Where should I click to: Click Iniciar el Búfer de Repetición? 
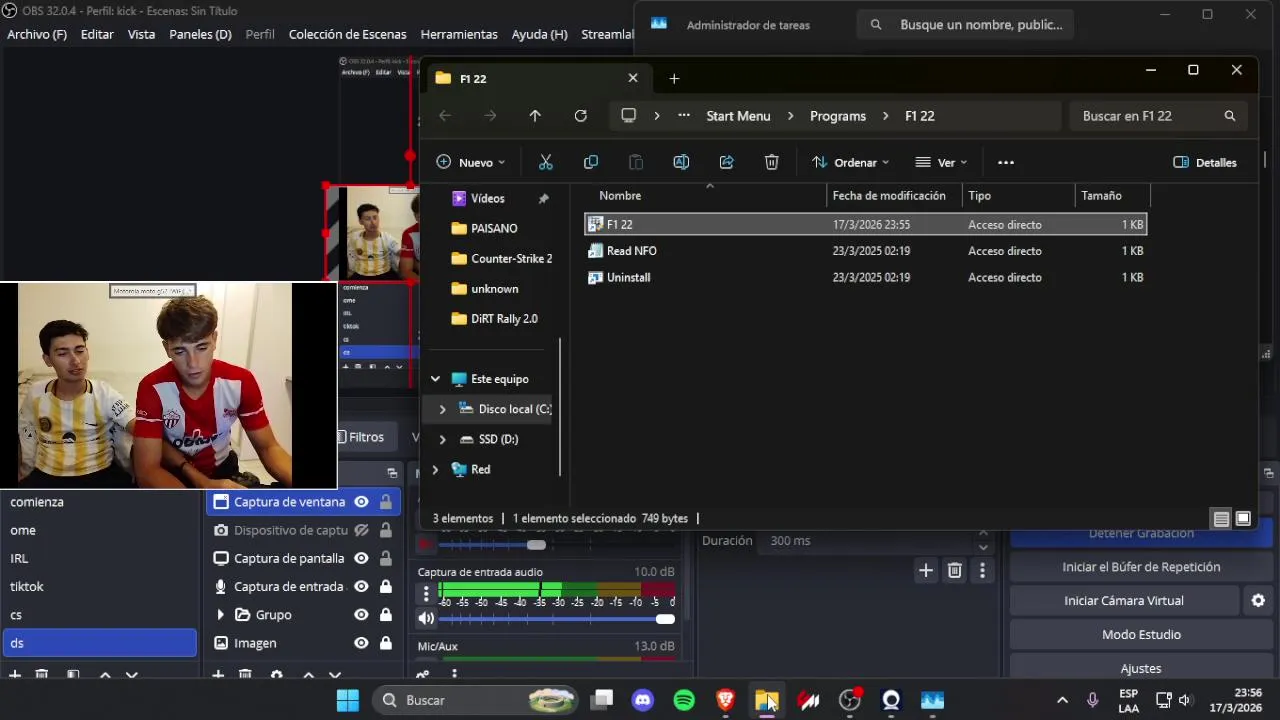point(1141,567)
